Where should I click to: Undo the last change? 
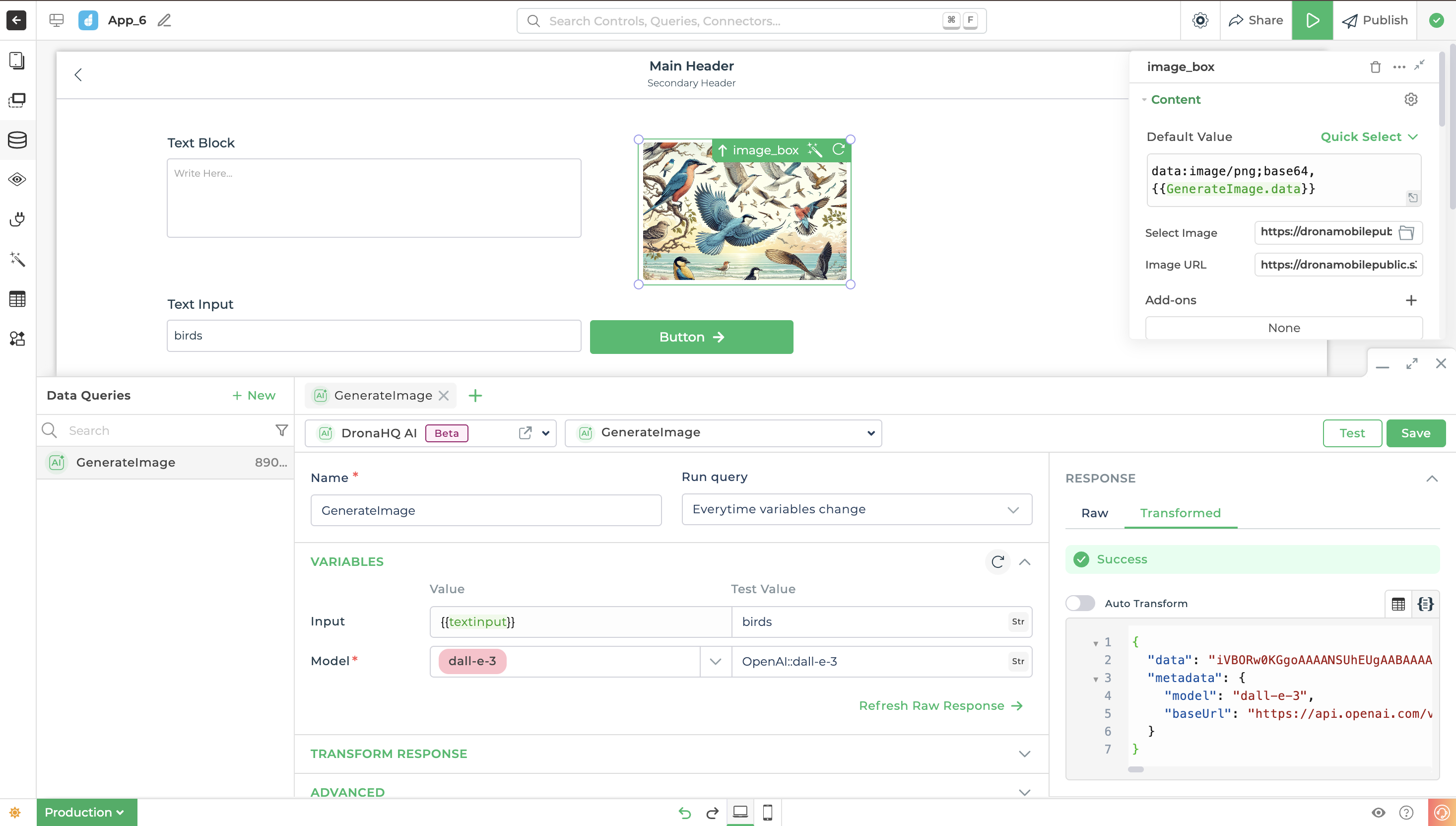point(685,813)
